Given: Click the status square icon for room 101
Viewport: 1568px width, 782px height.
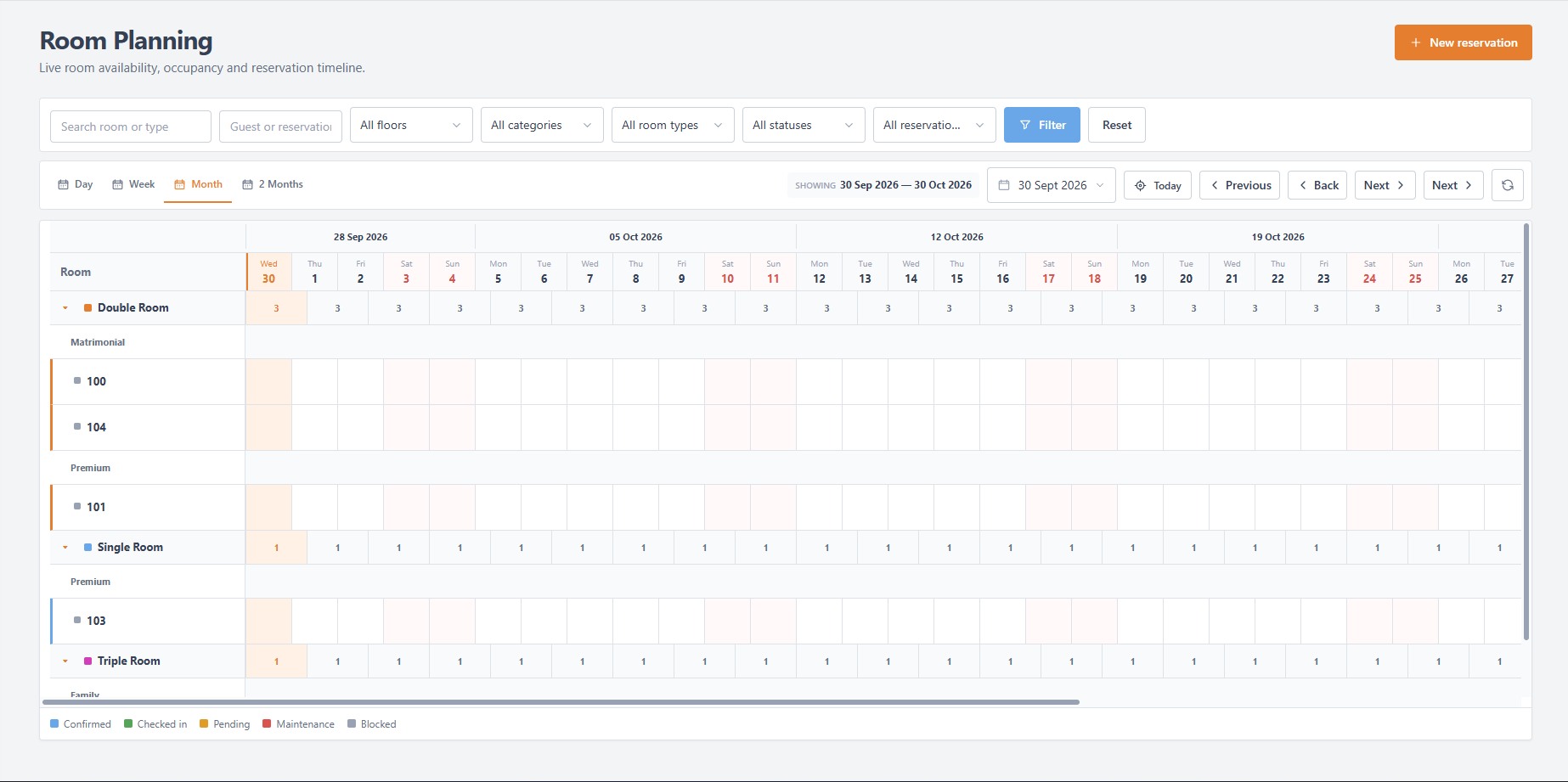Looking at the screenshot, I should click(x=77, y=506).
